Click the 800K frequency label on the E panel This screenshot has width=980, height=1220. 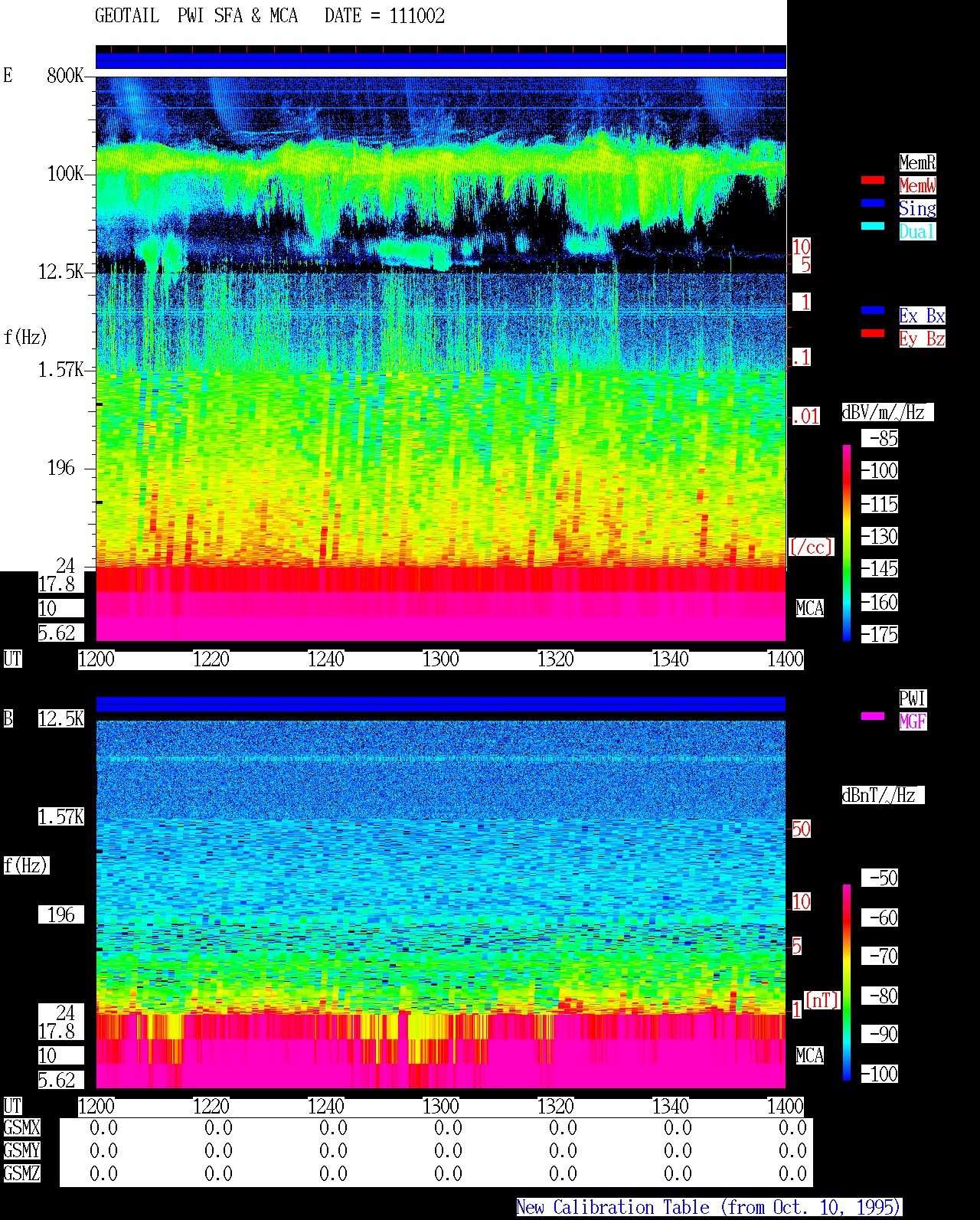click(65, 76)
